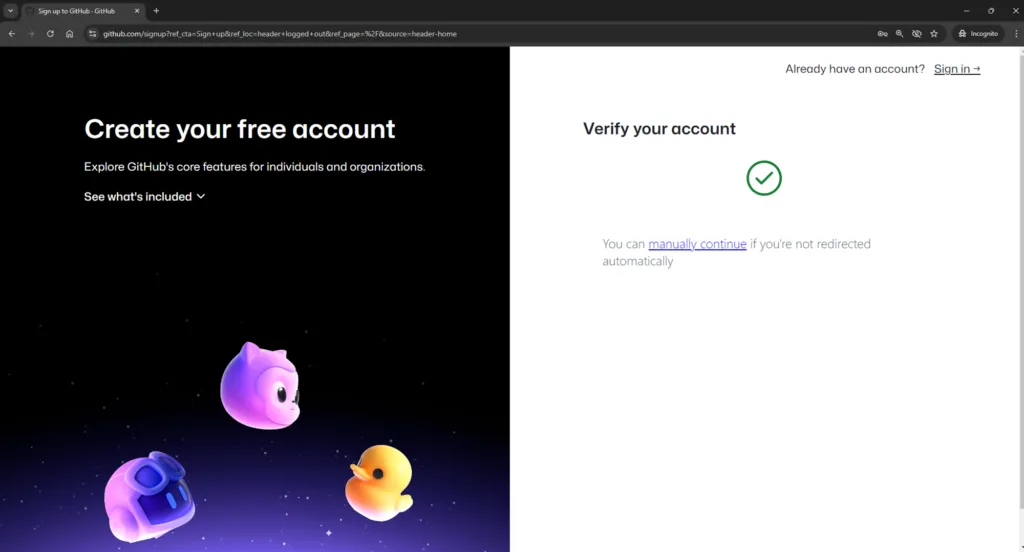Viewport: 1024px width, 552px height.
Task: Expand the See what's included section
Action: [144, 197]
